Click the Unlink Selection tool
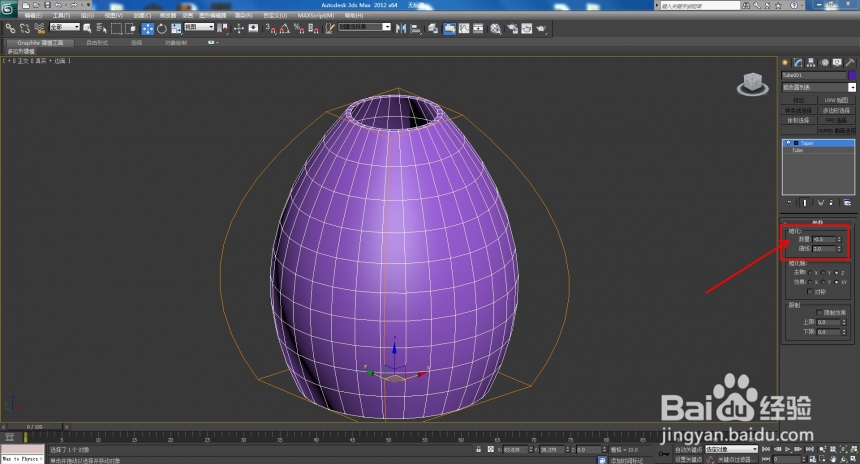The image size is (860, 464). click(x=25, y=28)
